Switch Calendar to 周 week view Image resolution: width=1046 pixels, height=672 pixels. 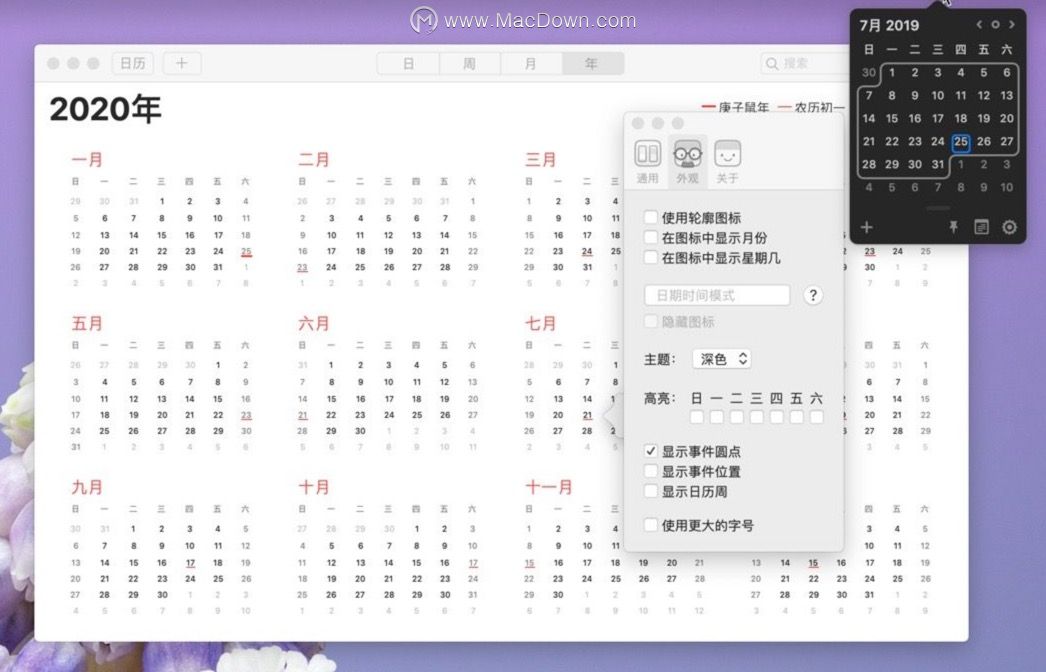click(x=470, y=63)
